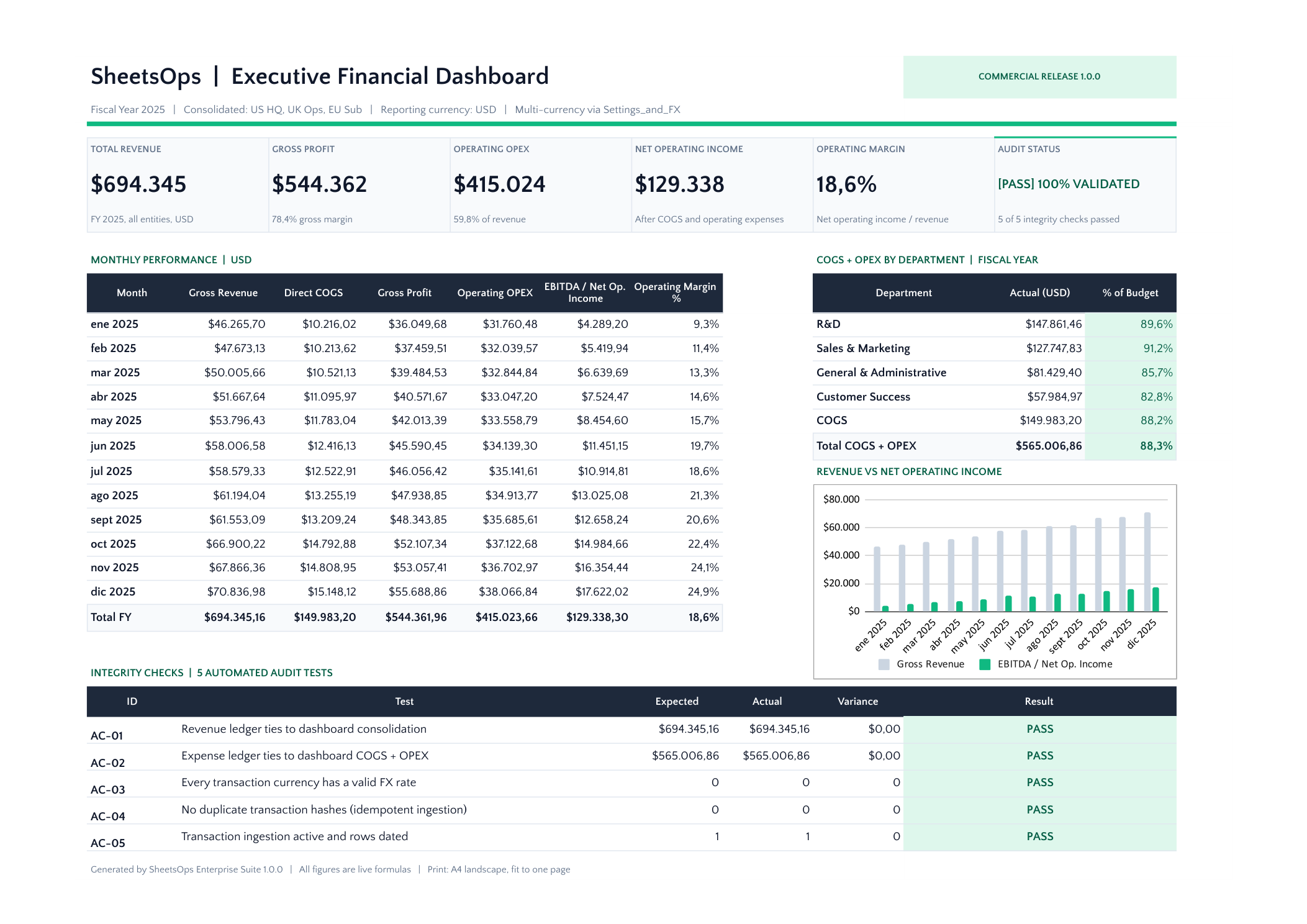Click the $80.000 chart axis label
This screenshot has height=924, width=1307.
tap(841, 499)
